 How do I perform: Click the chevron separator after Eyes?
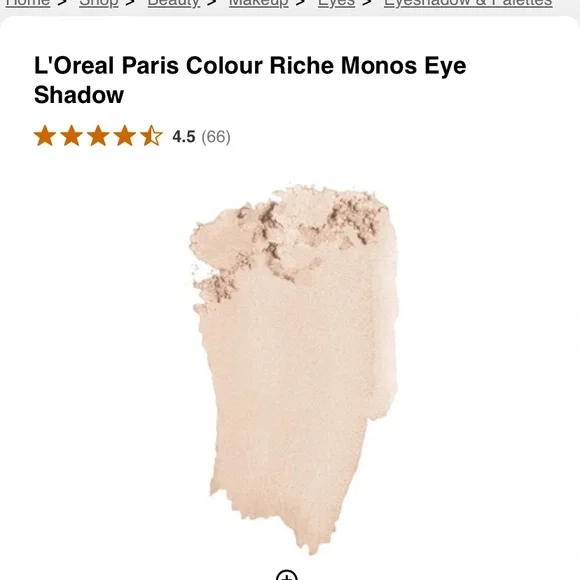[367, 3]
